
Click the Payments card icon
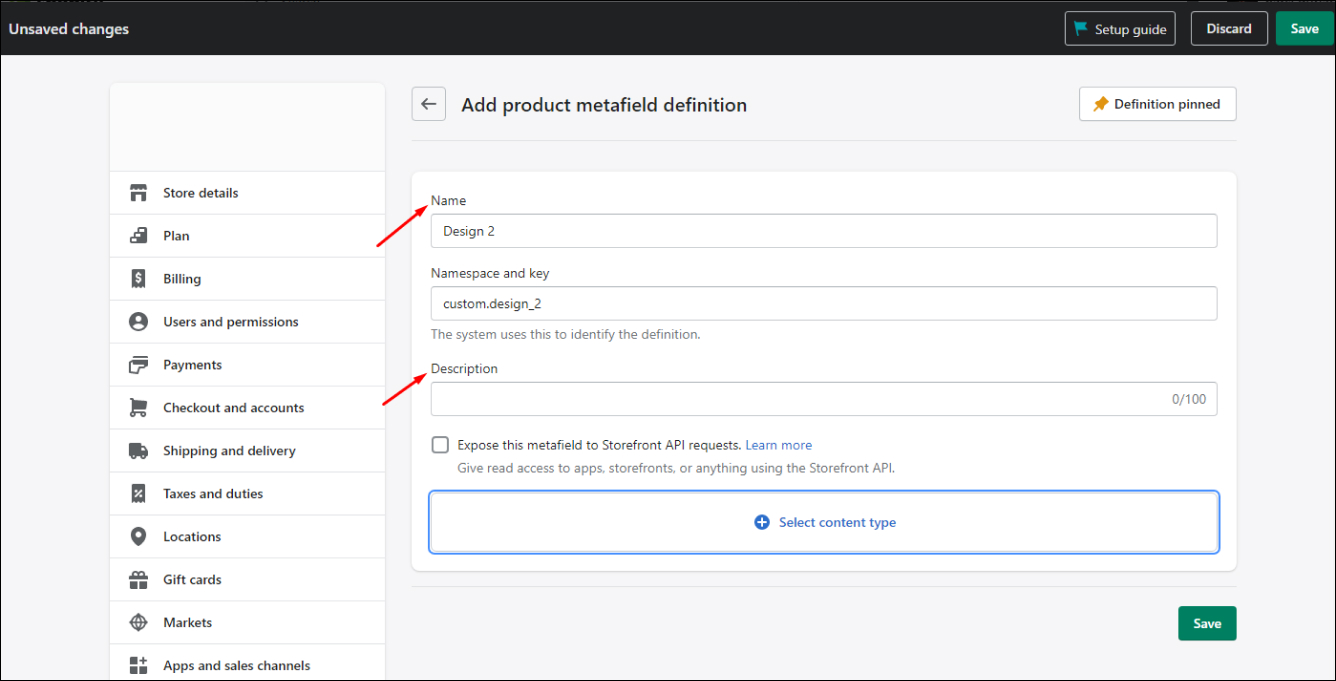(139, 365)
